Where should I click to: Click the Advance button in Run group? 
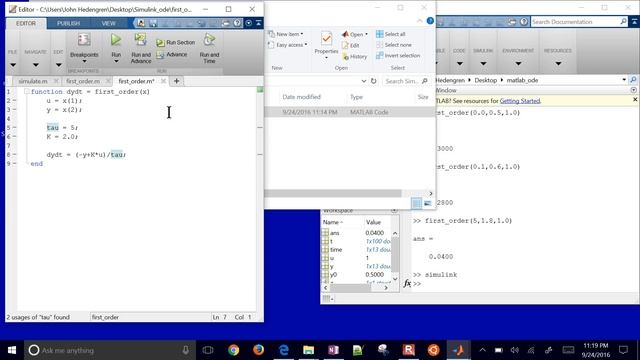point(172,54)
